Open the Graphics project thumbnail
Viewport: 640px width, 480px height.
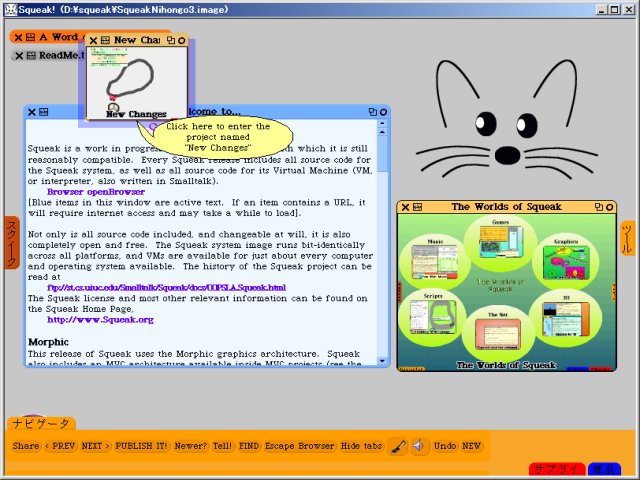pos(566,262)
